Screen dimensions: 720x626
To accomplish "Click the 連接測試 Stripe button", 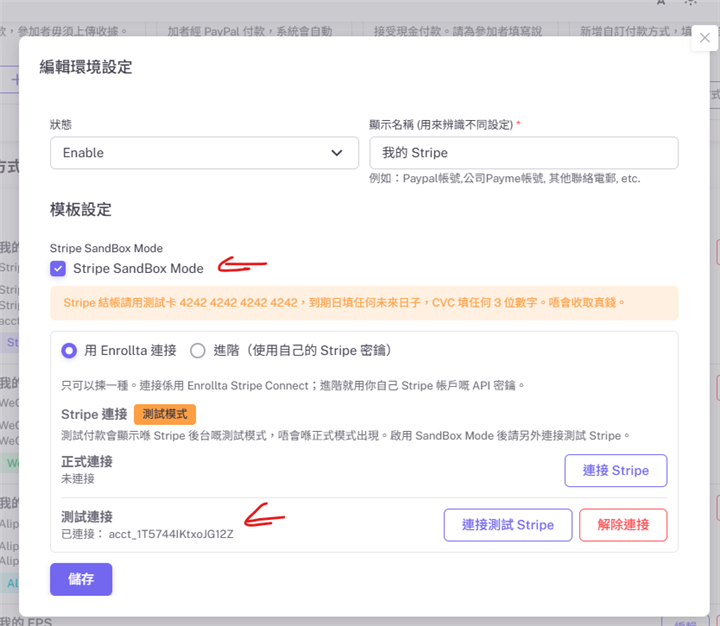I will click(508, 524).
